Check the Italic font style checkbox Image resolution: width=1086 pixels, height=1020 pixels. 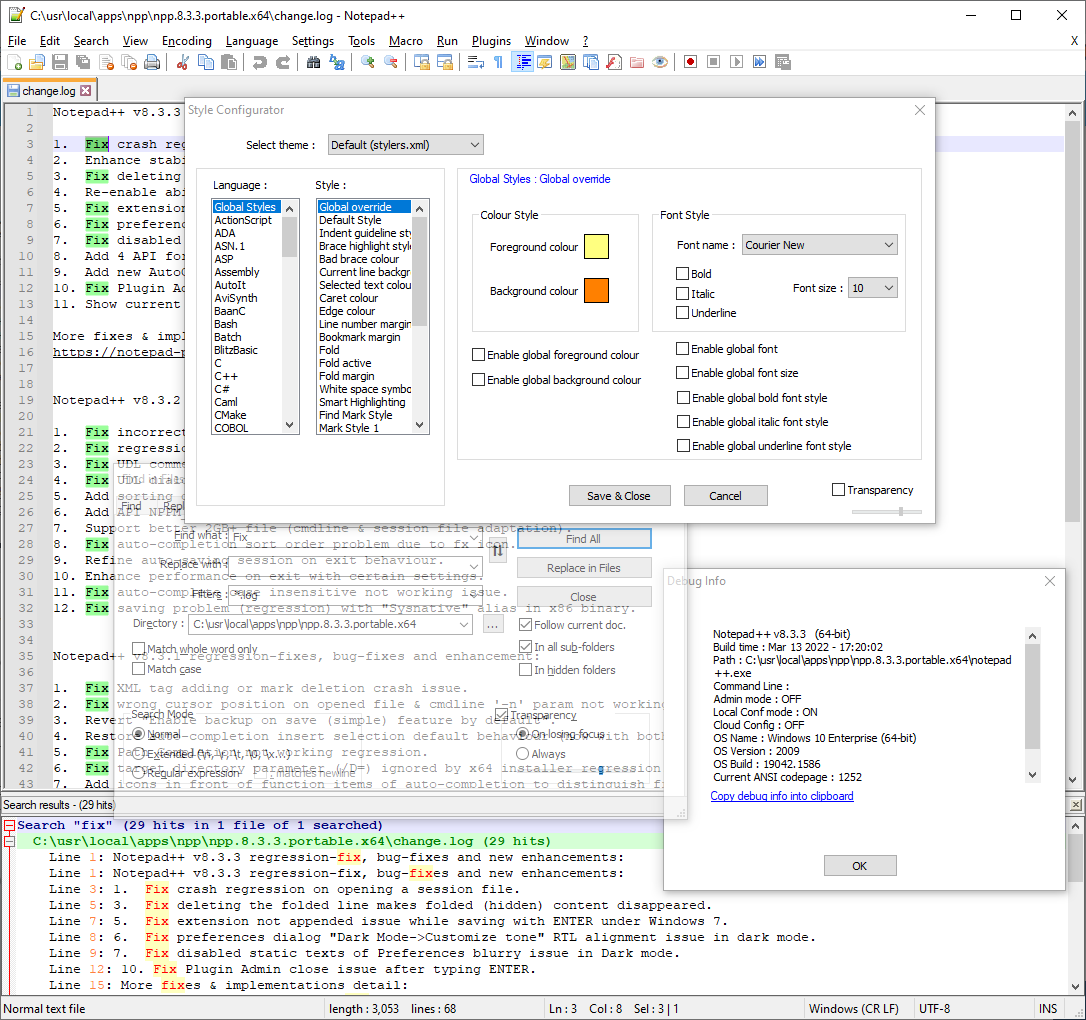[x=682, y=294]
